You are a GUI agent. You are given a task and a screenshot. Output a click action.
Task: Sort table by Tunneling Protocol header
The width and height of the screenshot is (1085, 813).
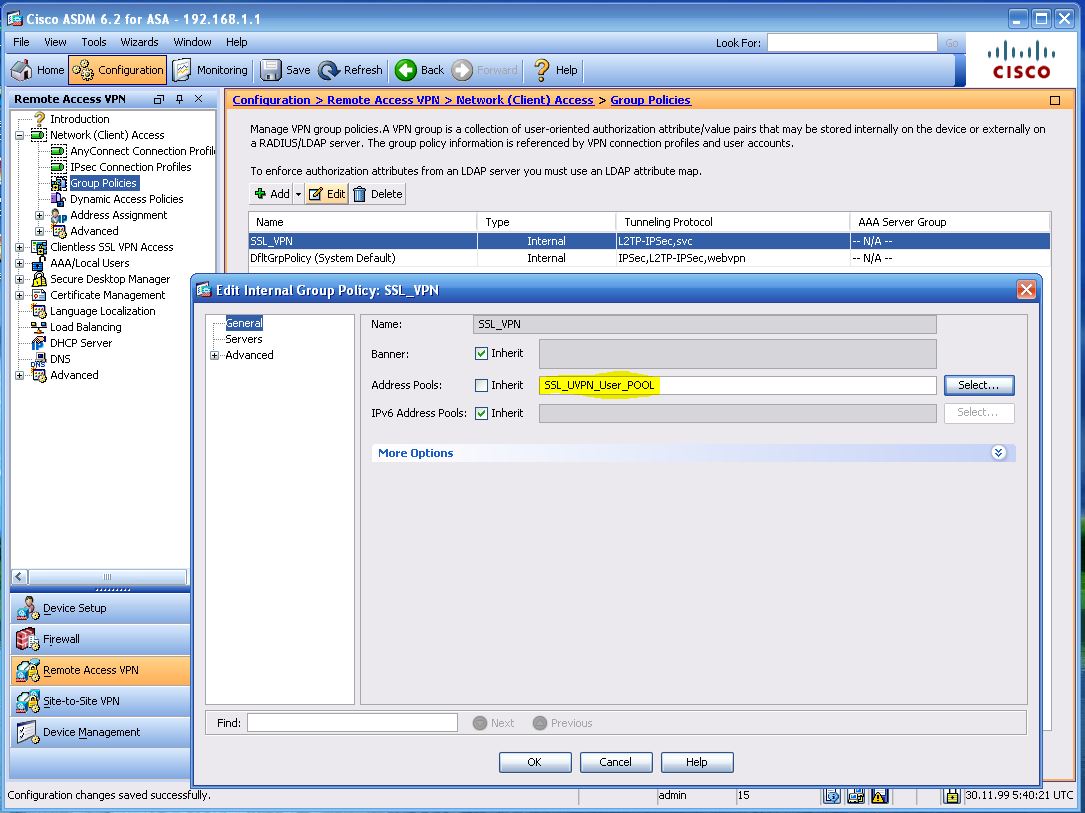click(732, 222)
